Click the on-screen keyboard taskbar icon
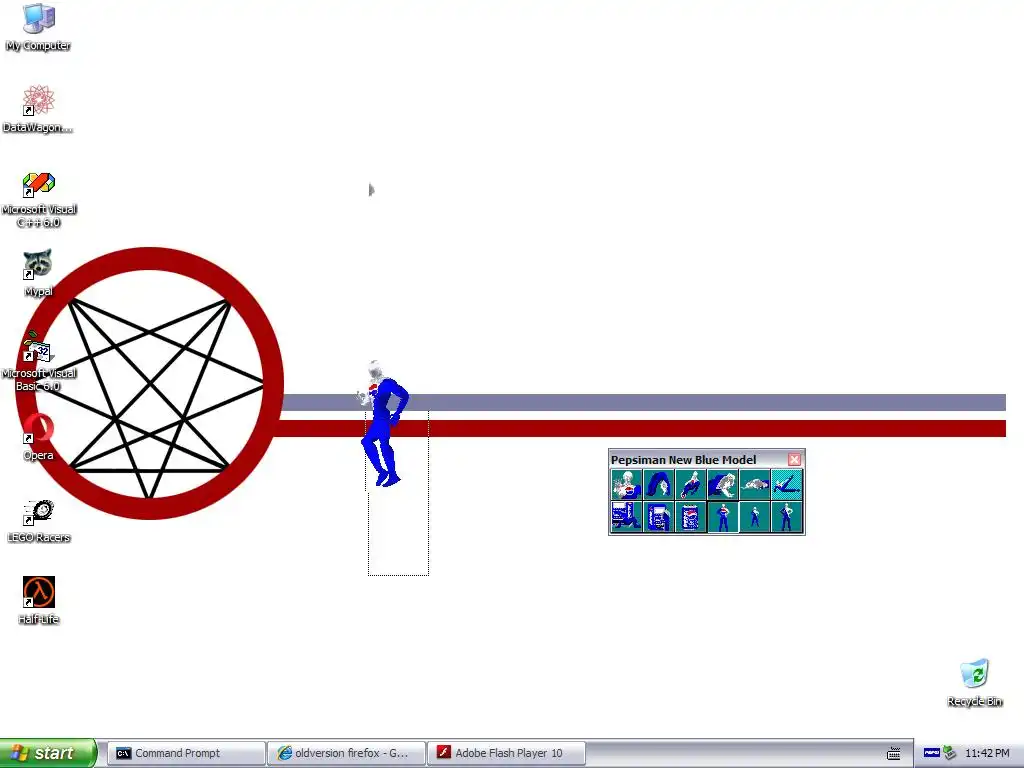Viewport: 1024px width, 768px height. point(894,754)
